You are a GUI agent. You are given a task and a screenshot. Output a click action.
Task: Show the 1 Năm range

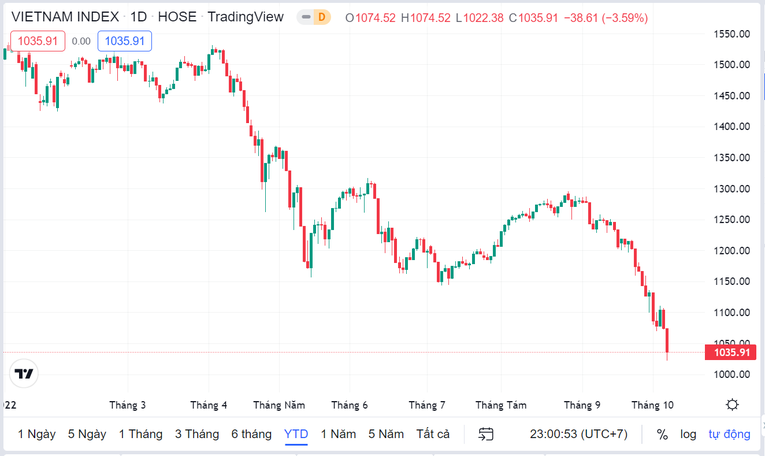[338, 434]
